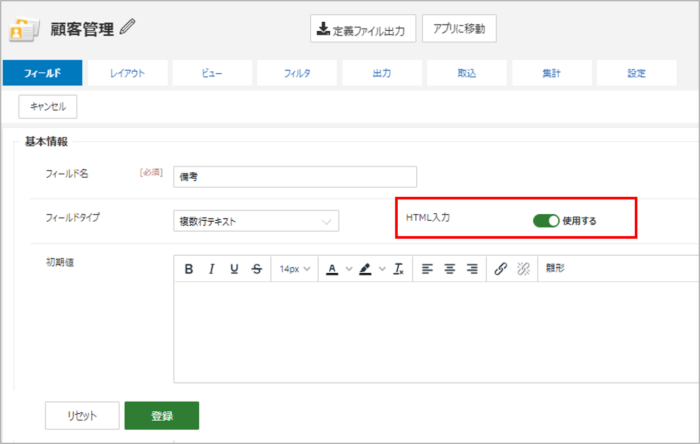700x444 pixels.
Task: Remove link with the unlink icon
Action: pos(523,269)
